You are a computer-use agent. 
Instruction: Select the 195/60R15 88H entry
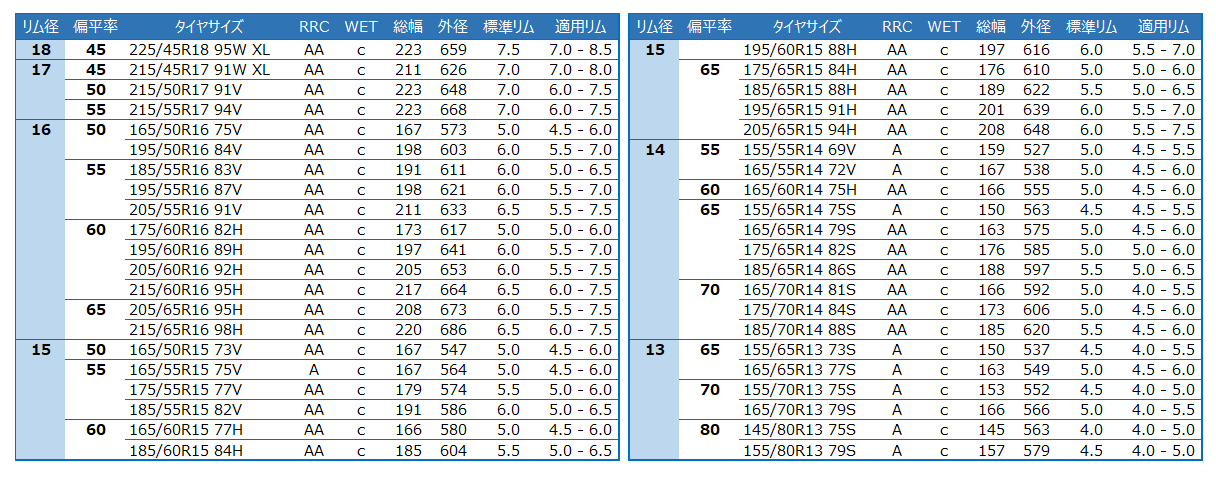coord(800,49)
